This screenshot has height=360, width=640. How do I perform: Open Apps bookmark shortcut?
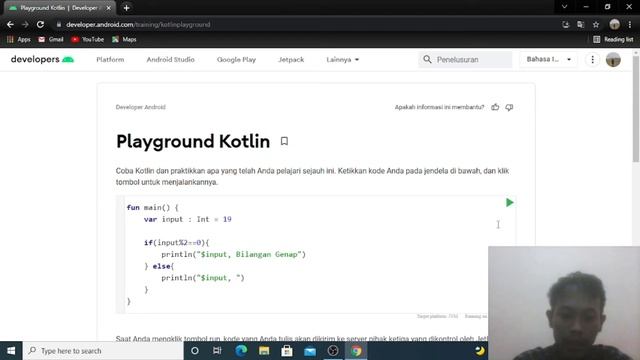[19, 40]
